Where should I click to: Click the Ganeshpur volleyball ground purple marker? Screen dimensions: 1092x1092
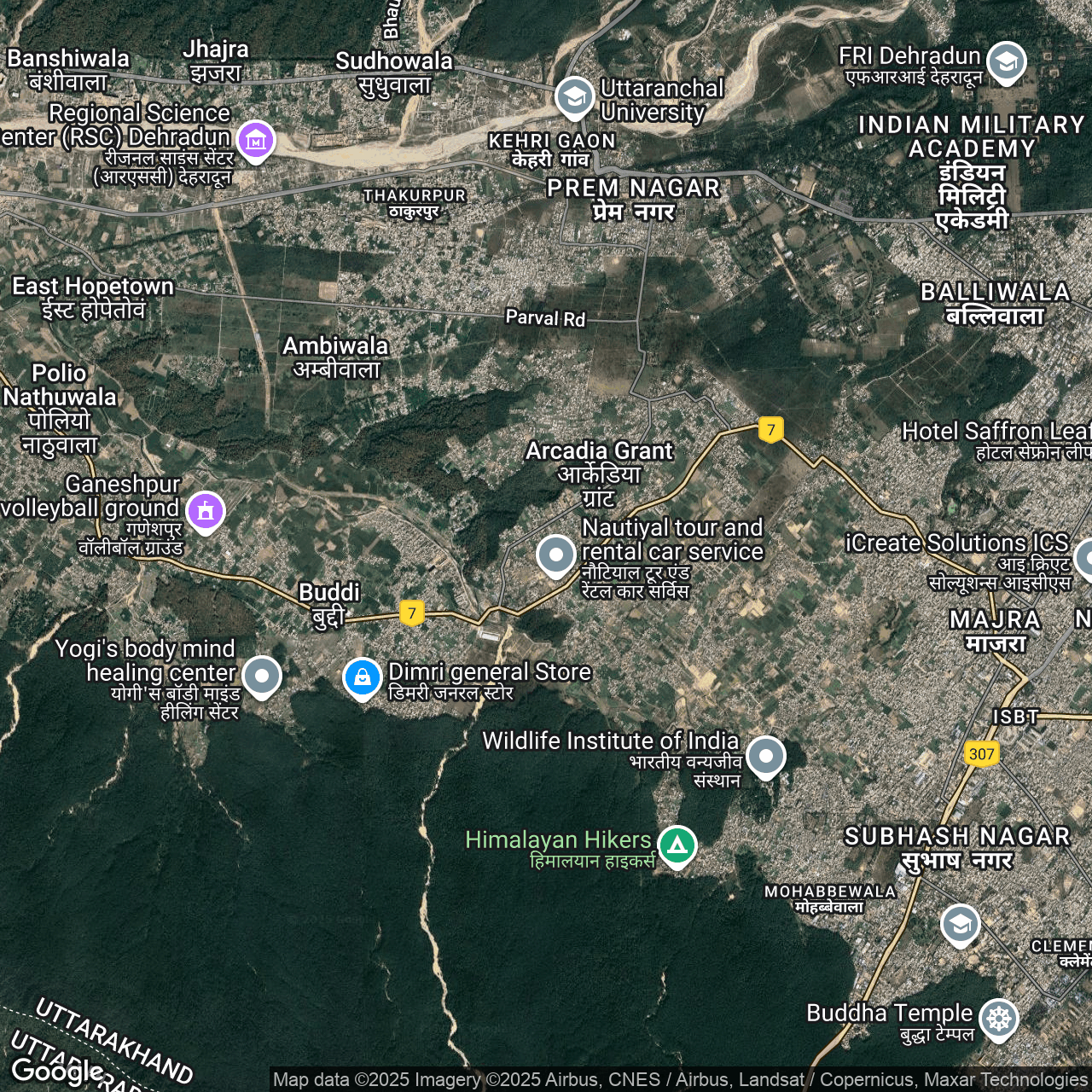click(206, 511)
